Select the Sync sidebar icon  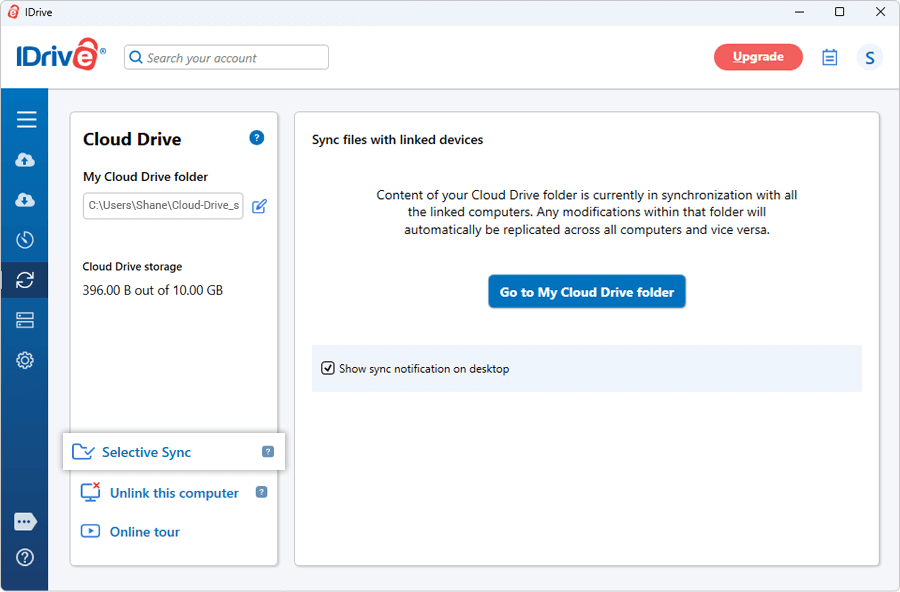click(26, 280)
